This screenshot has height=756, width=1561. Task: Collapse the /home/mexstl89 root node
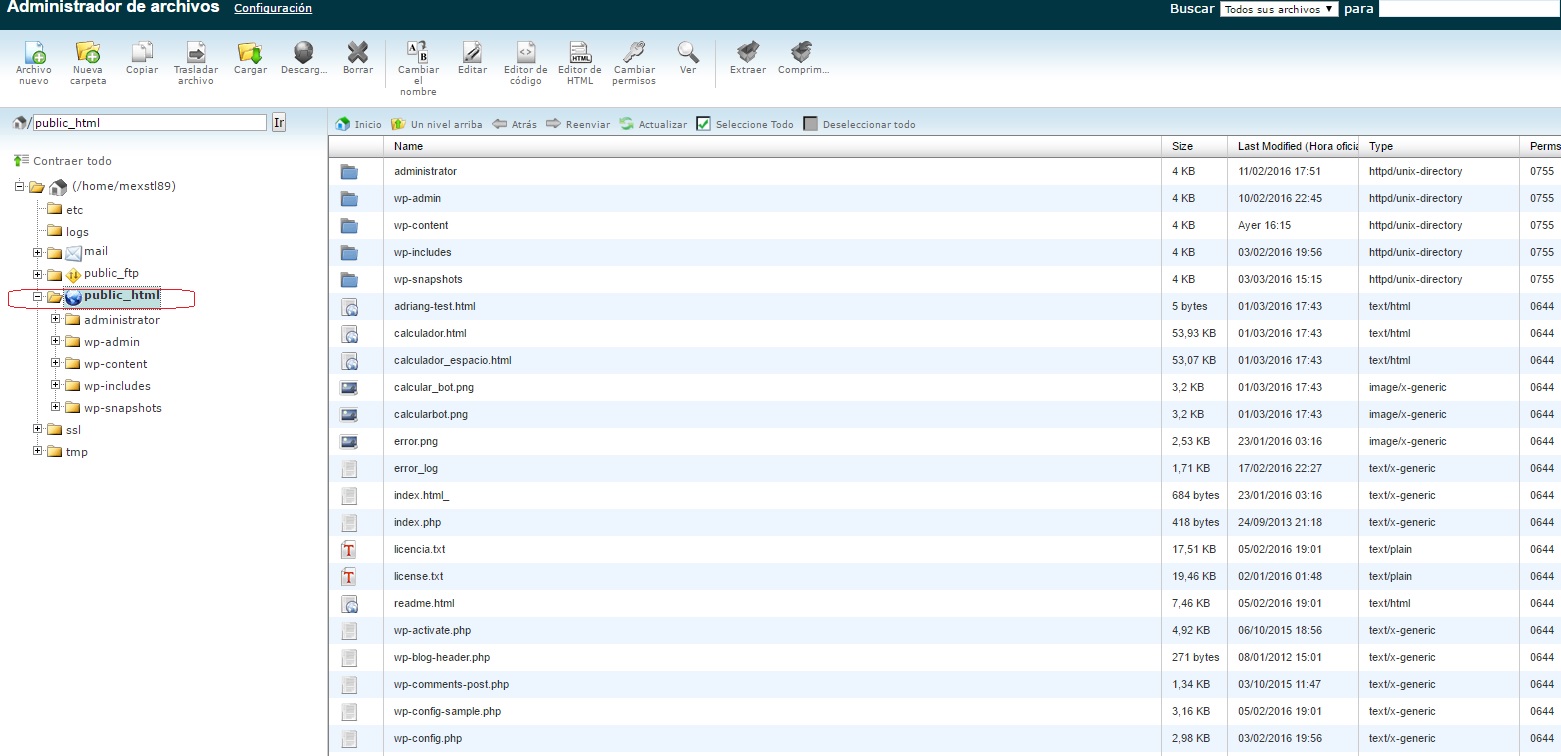20,186
